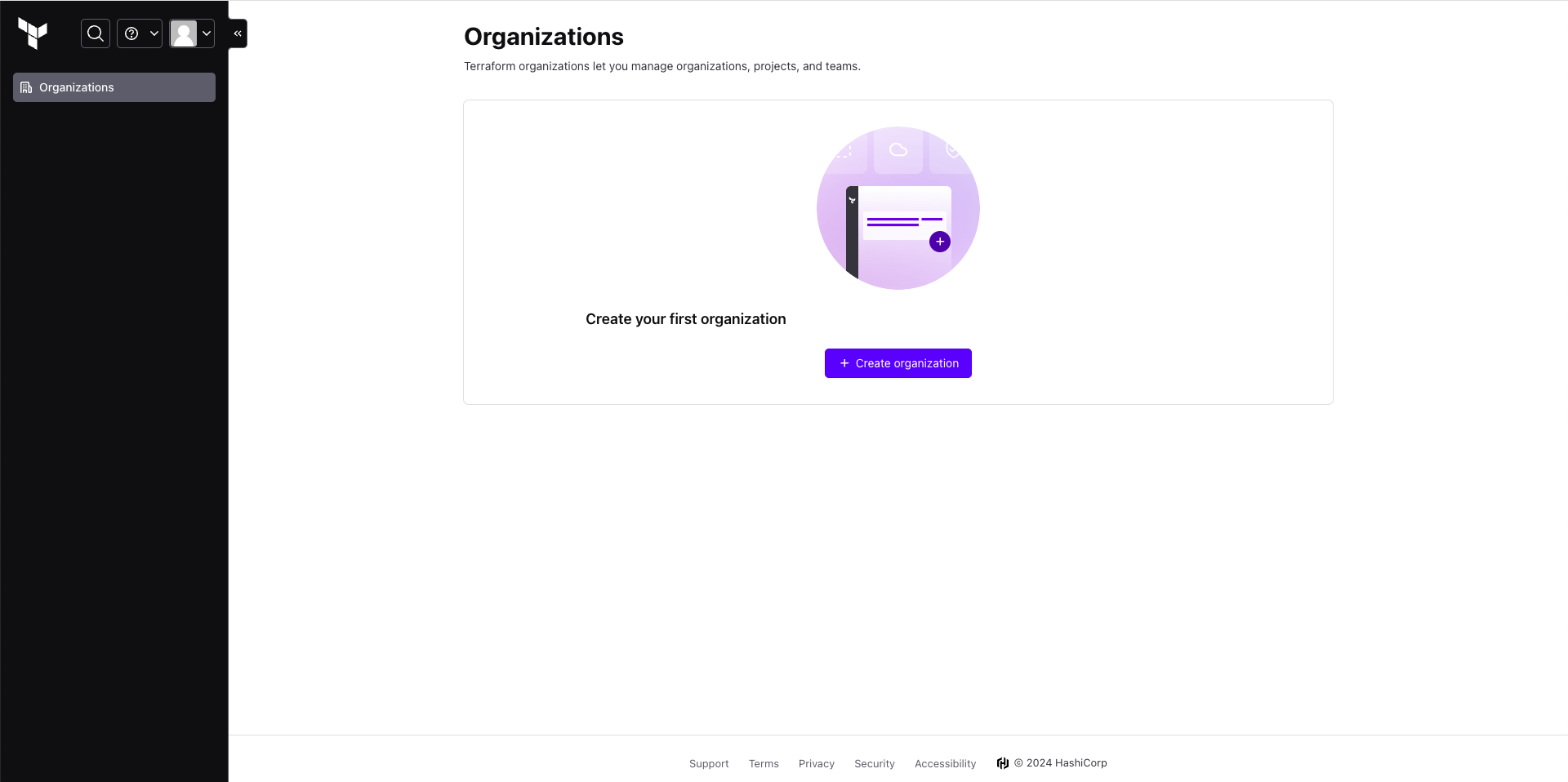This screenshot has width=1568, height=782.
Task: Click the cloud icon in the illustration
Action: (898, 149)
